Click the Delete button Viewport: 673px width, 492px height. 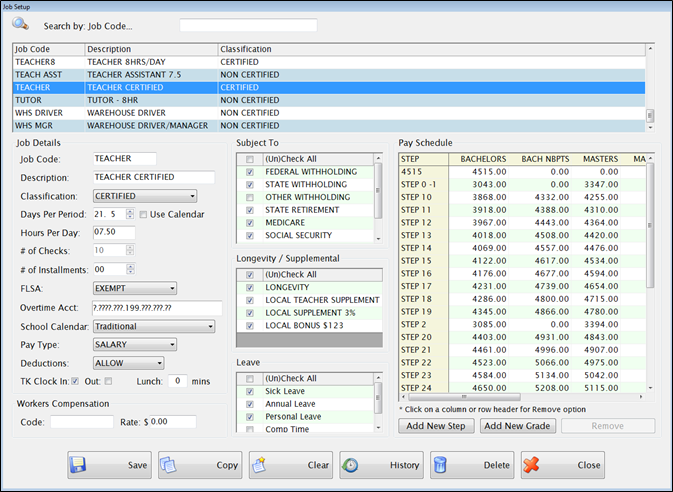(472, 465)
